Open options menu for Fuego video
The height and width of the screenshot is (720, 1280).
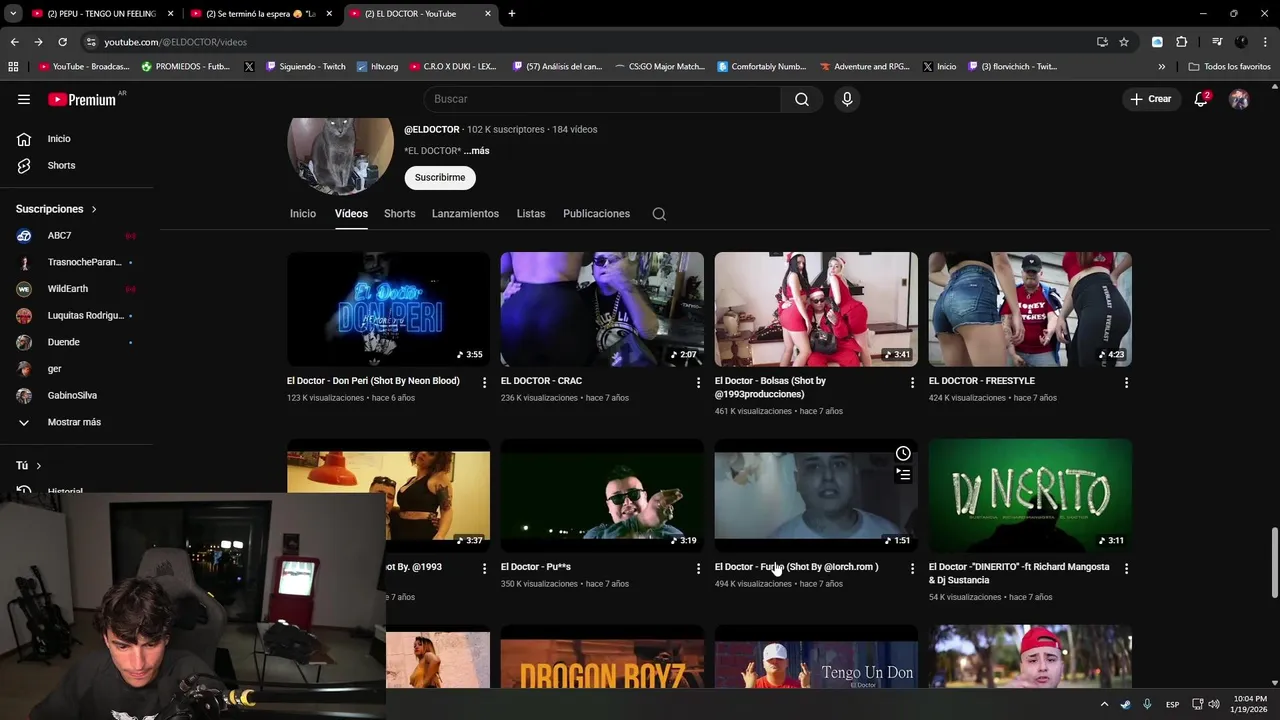pyautogui.click(x=912, y=569)
